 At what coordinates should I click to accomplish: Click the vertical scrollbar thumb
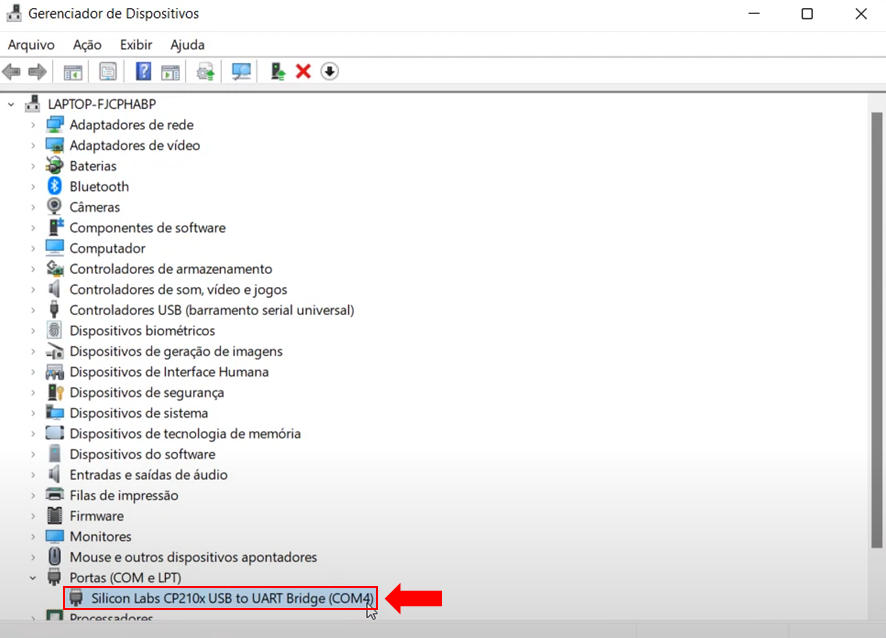(876, 329)
